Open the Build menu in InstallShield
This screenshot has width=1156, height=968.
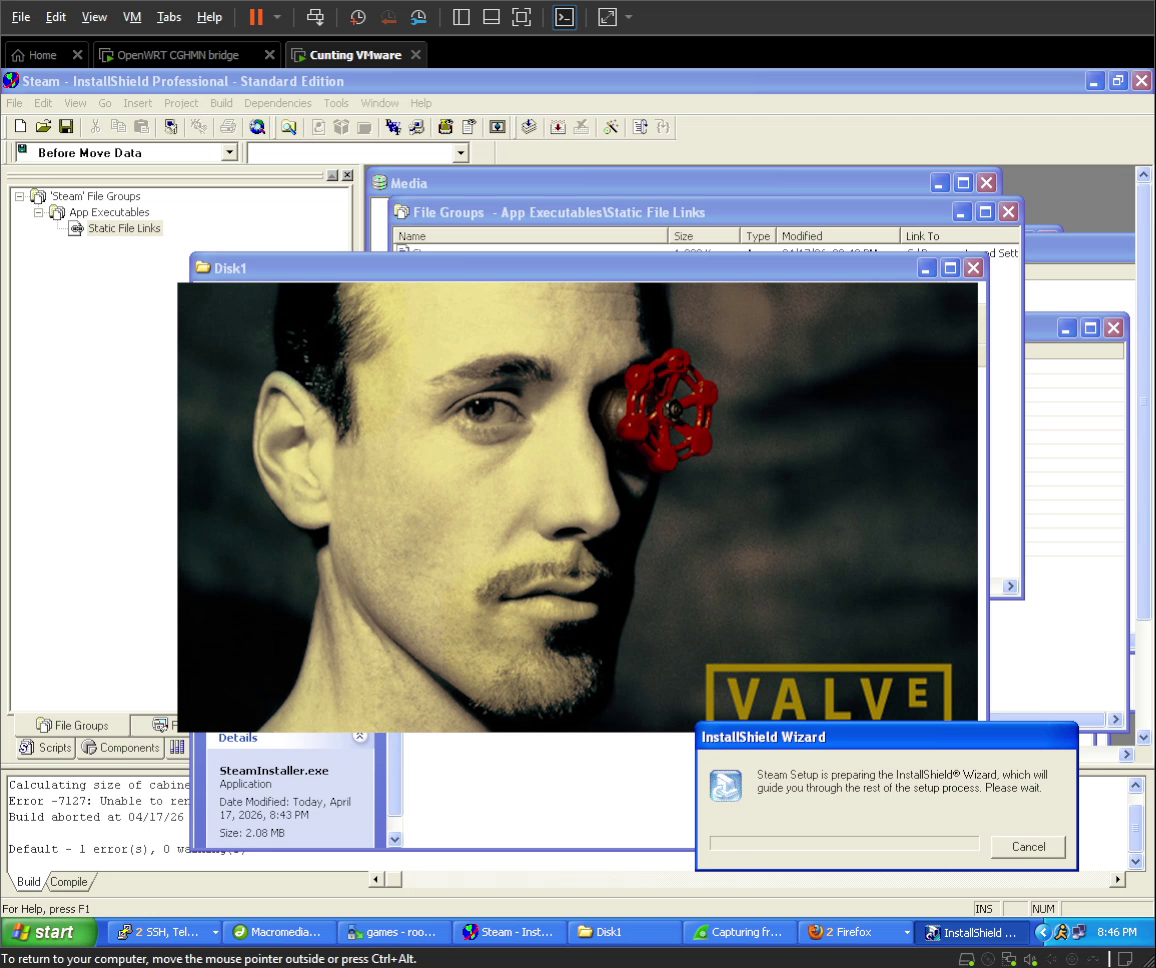pyautogui.click(x=221, y=103)
